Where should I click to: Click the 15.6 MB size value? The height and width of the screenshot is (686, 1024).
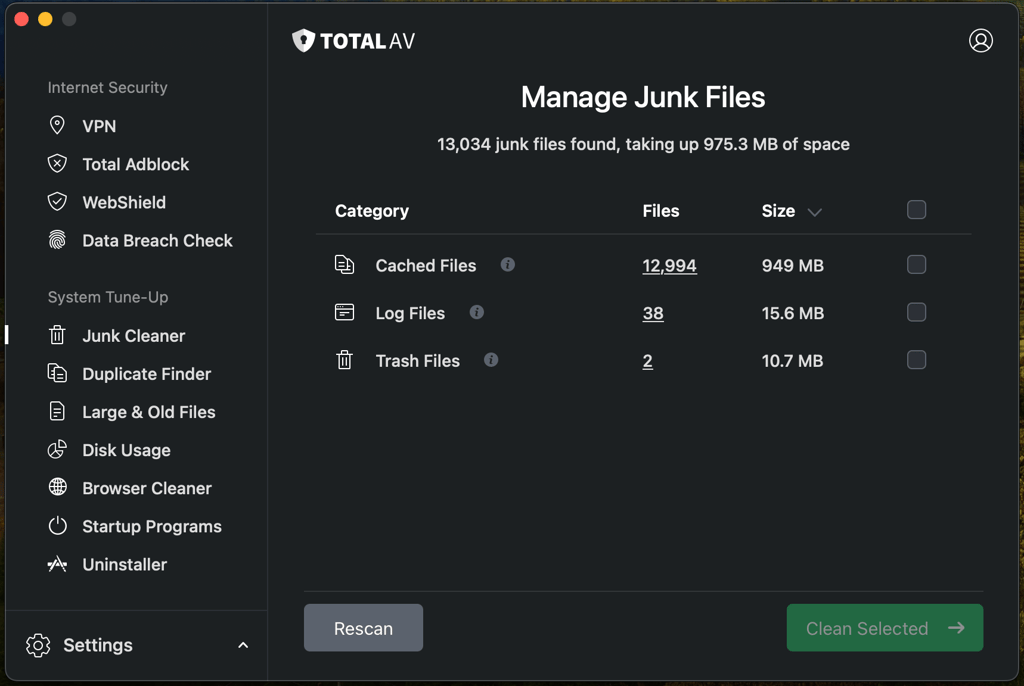pos(792,313)
